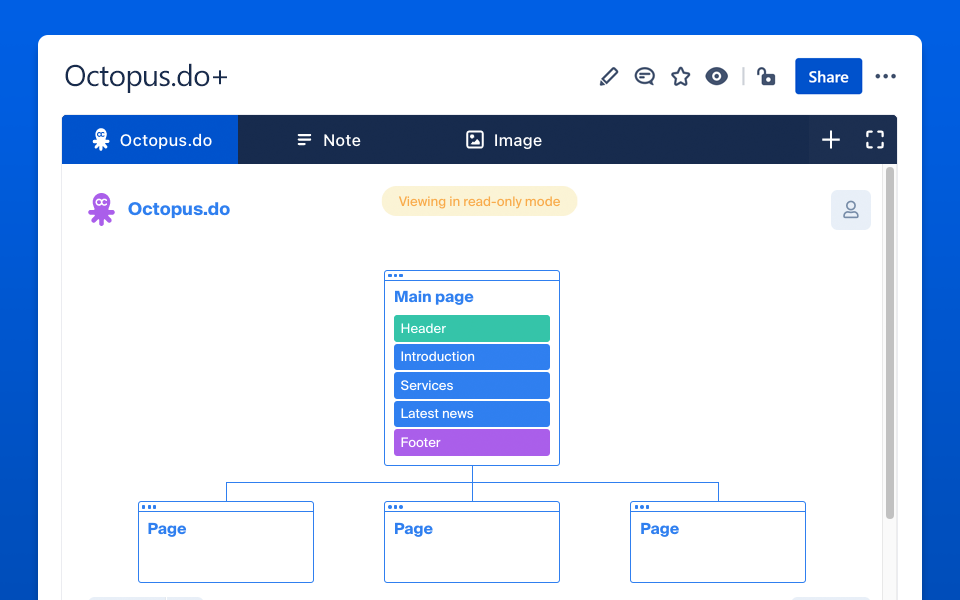Select the Latest news block

coord(472,414)
